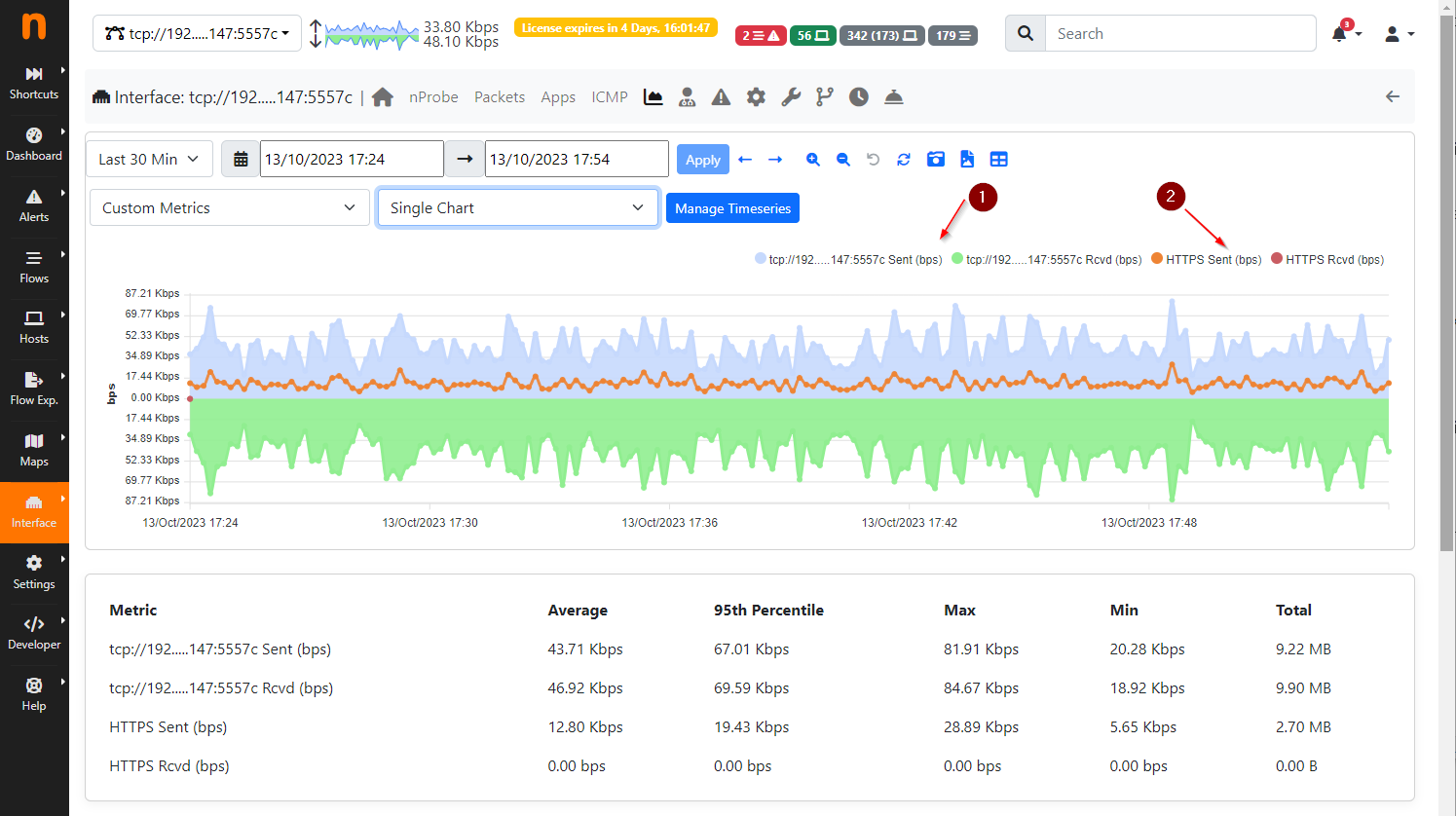The height and width of the screenshot is (816, 1456).
Task: Open interface Settings via the gear icon
Action: point(756,96)
